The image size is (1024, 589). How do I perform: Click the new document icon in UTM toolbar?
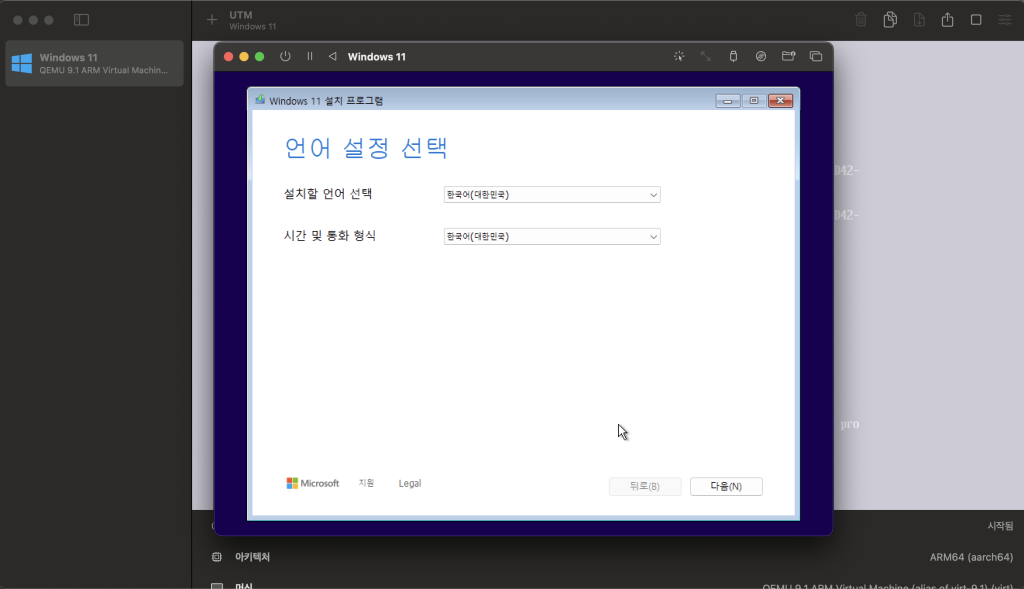pos(919,20)
